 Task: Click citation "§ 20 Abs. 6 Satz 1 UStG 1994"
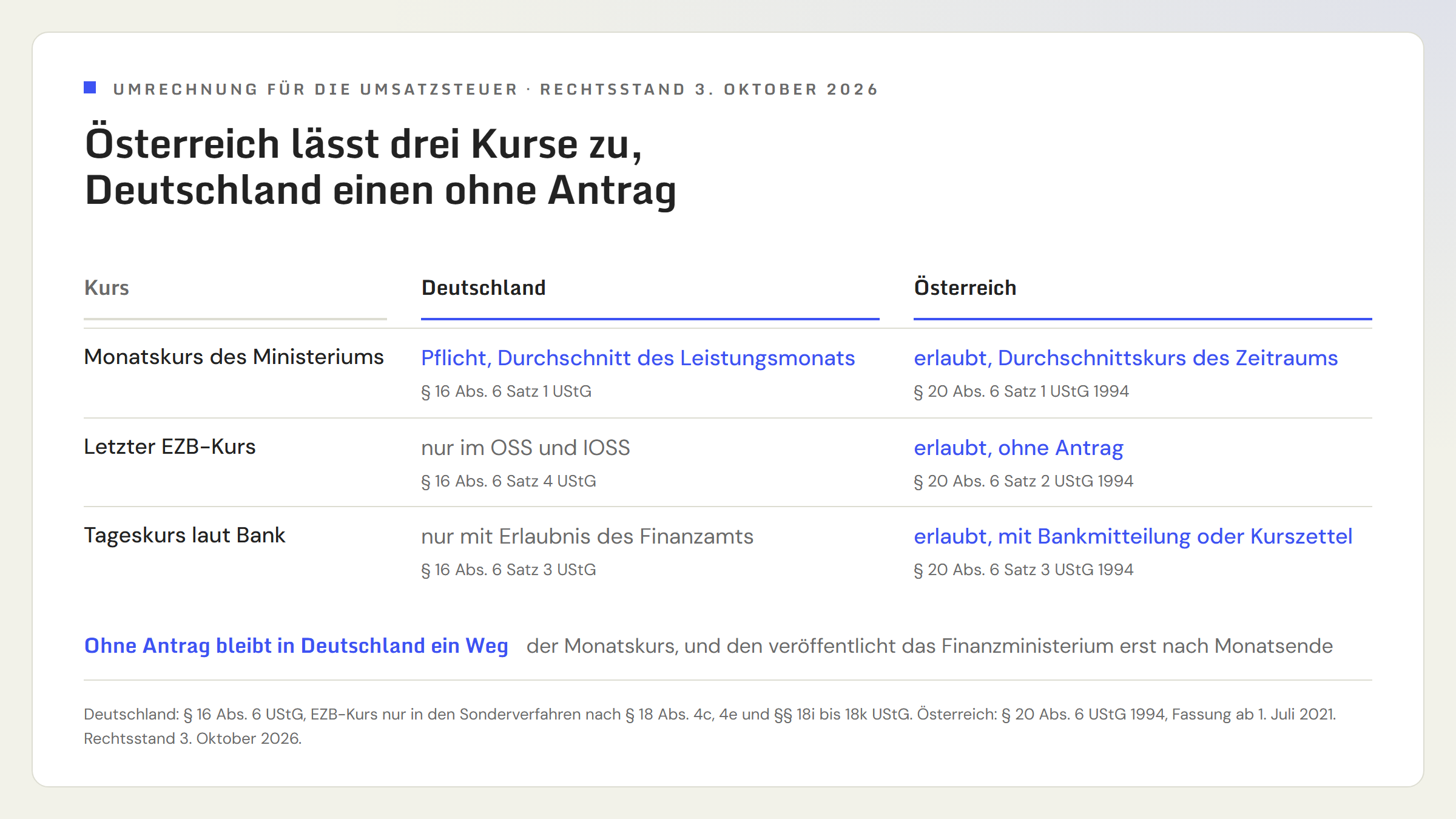tap(1022, 391)
